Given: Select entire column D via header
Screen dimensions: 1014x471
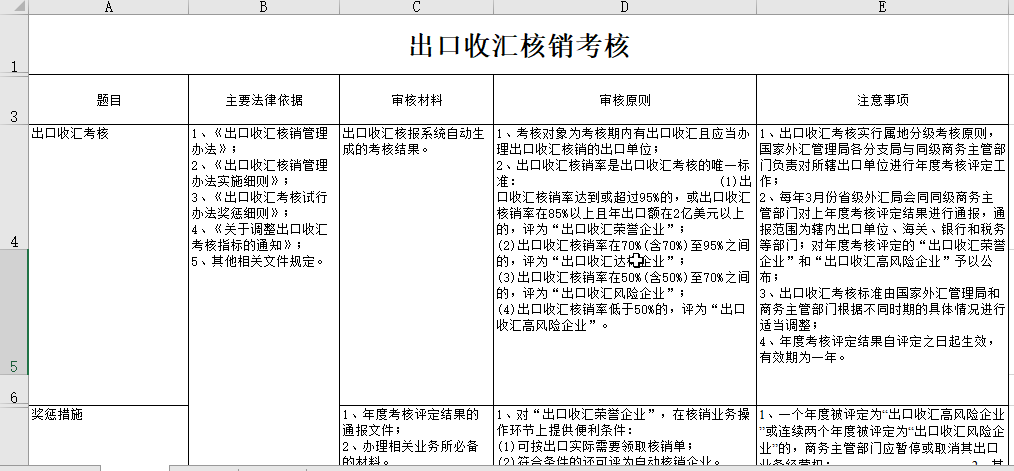Looking at the screenshot, I should click(624, 7).
